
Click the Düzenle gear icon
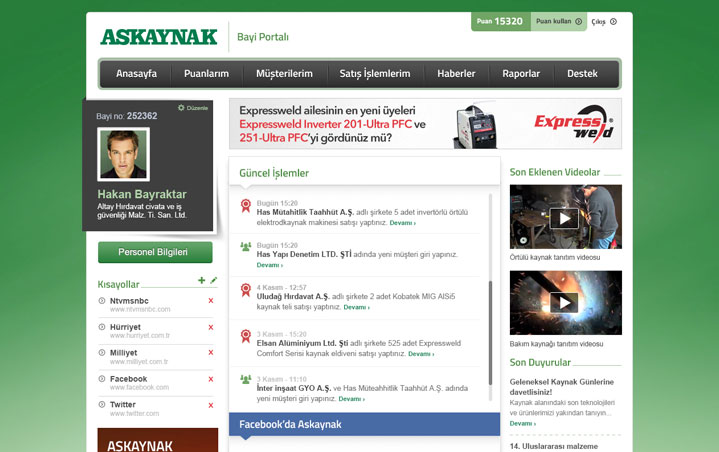tap(181, 108)
